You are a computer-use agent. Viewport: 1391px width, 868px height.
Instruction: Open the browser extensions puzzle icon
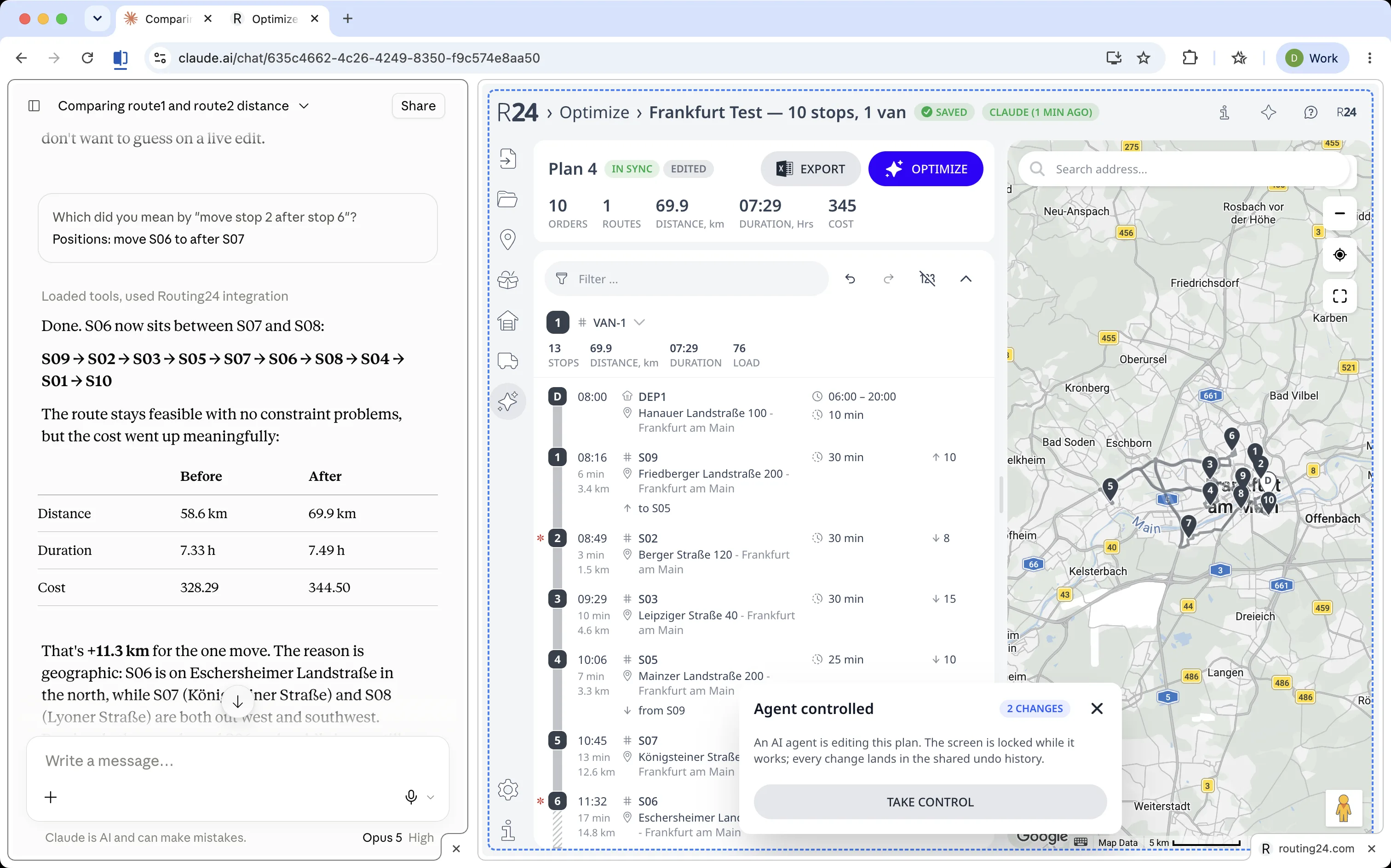1190,58
